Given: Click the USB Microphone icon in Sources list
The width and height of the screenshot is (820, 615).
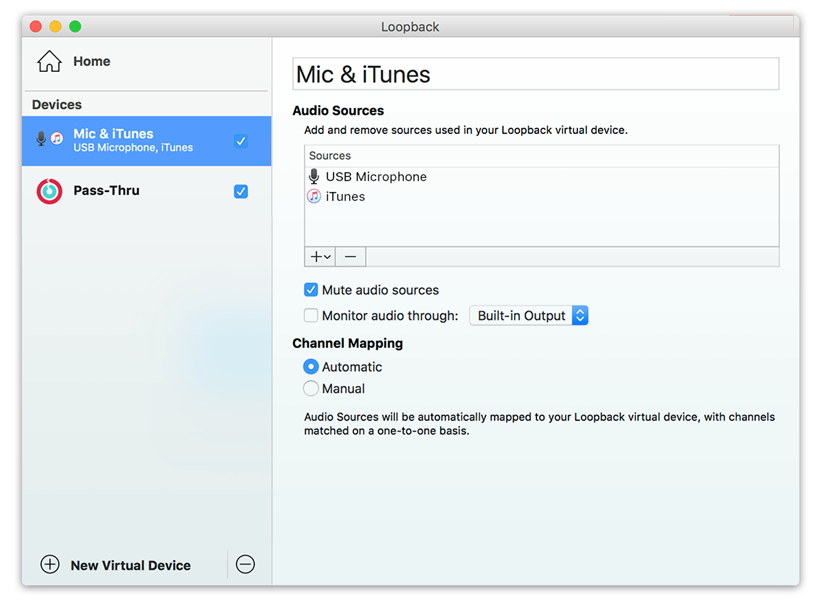Looking at the screenshot, I should pos(314,177).
